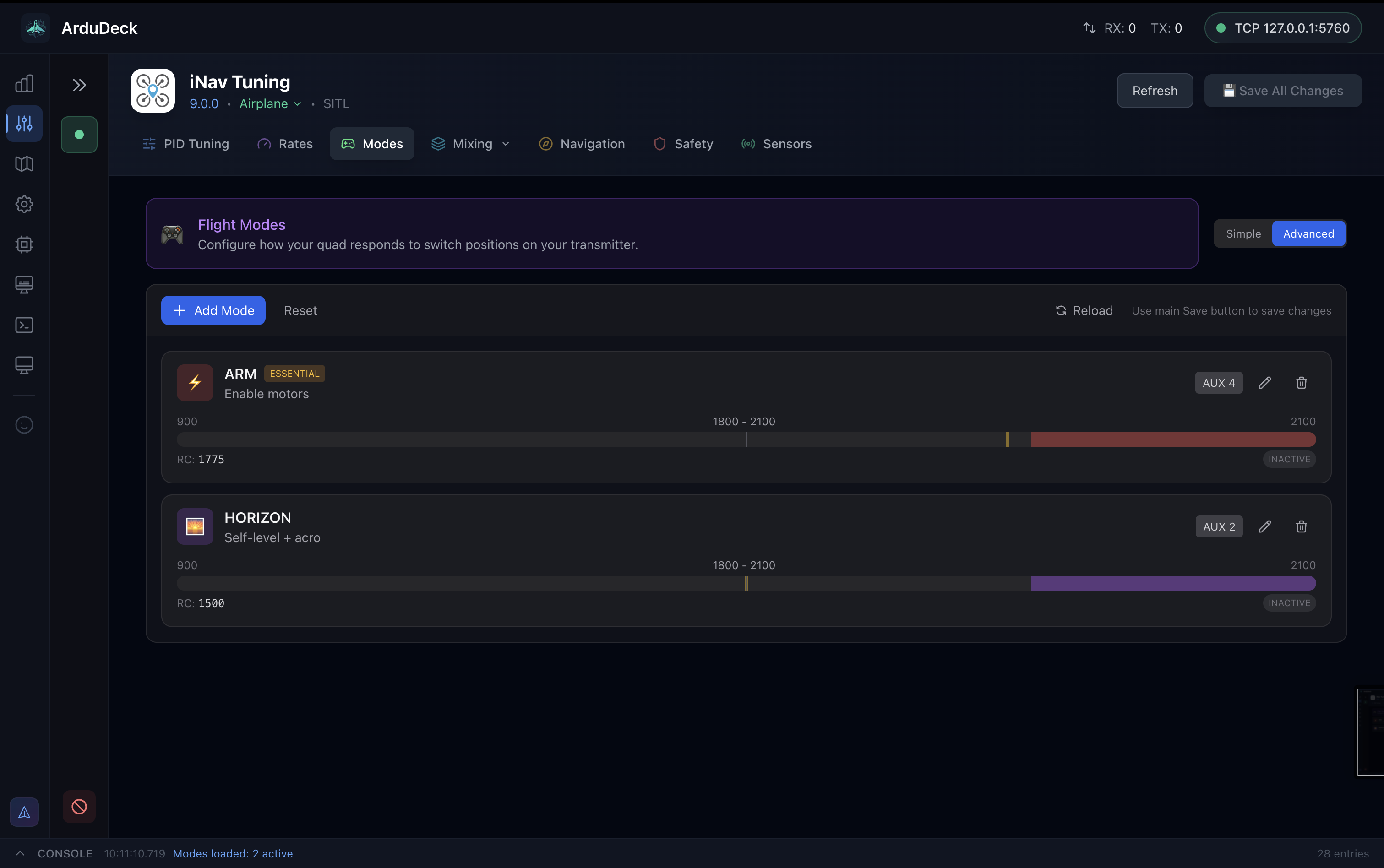Open the map sidebar icon

24,164
